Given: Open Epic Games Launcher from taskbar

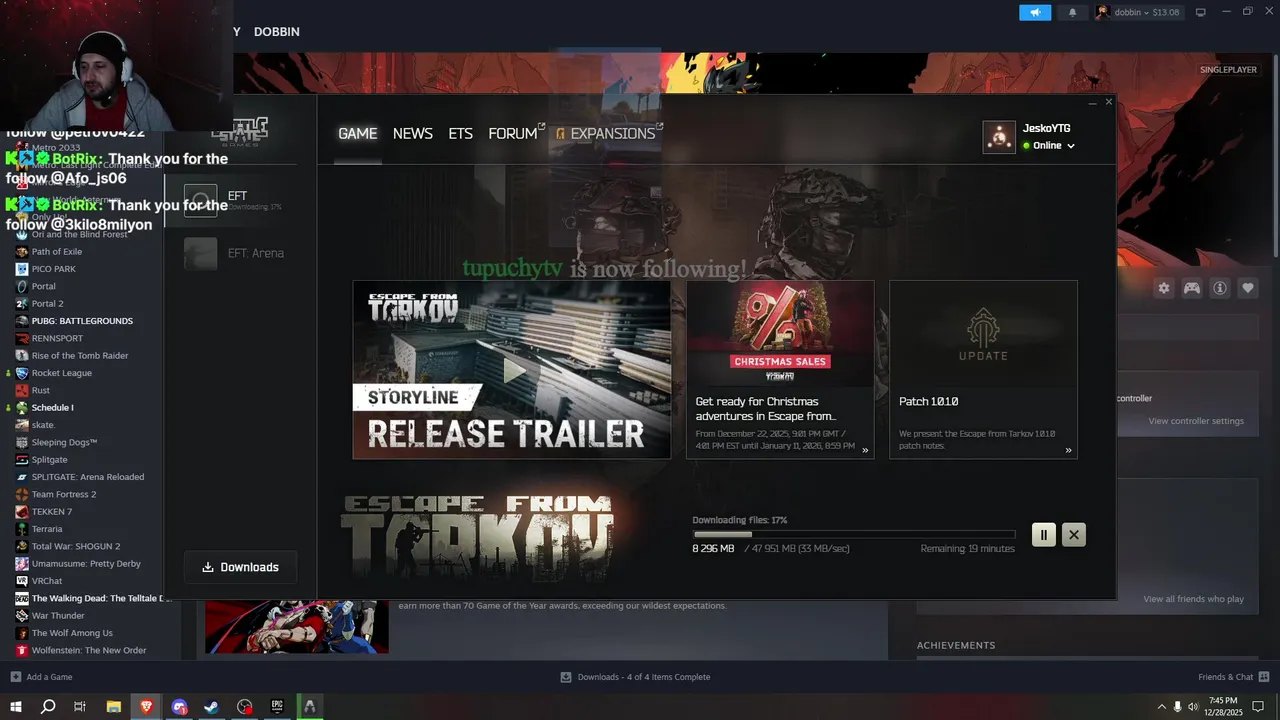Looking at the screenshot, I should coord(277,707).
